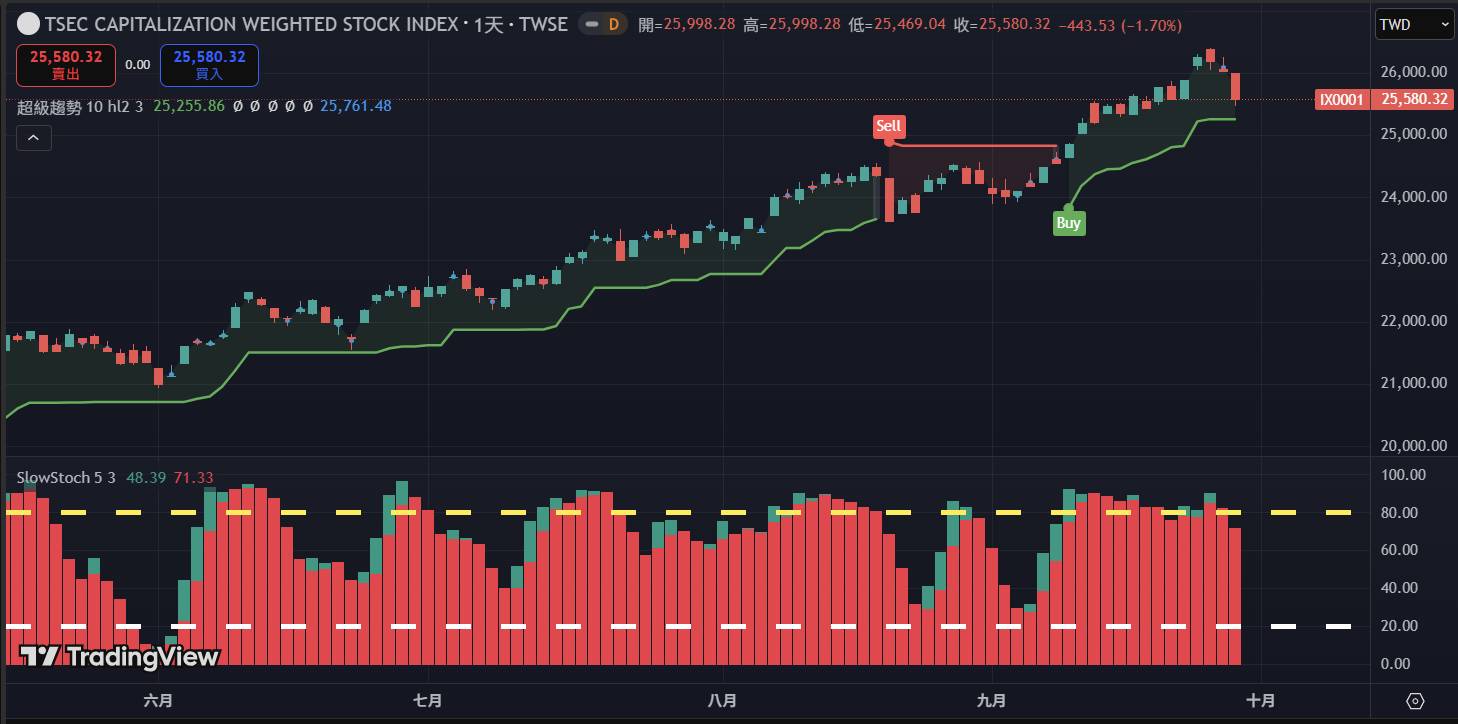Screen dimensions: 1458x724
Task: Click the symbol logo circle beside the index title
Action: 29,24
